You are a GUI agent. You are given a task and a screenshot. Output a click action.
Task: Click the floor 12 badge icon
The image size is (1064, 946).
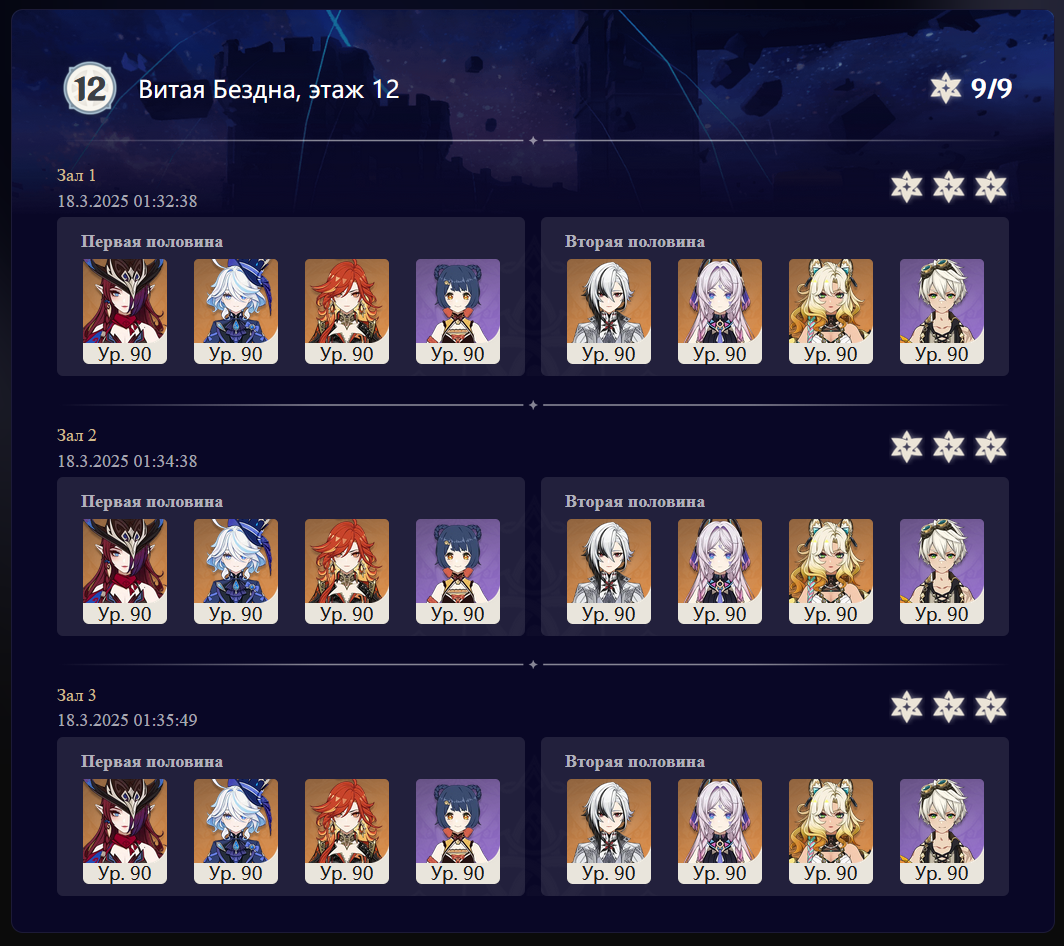(x=90, y=88)
